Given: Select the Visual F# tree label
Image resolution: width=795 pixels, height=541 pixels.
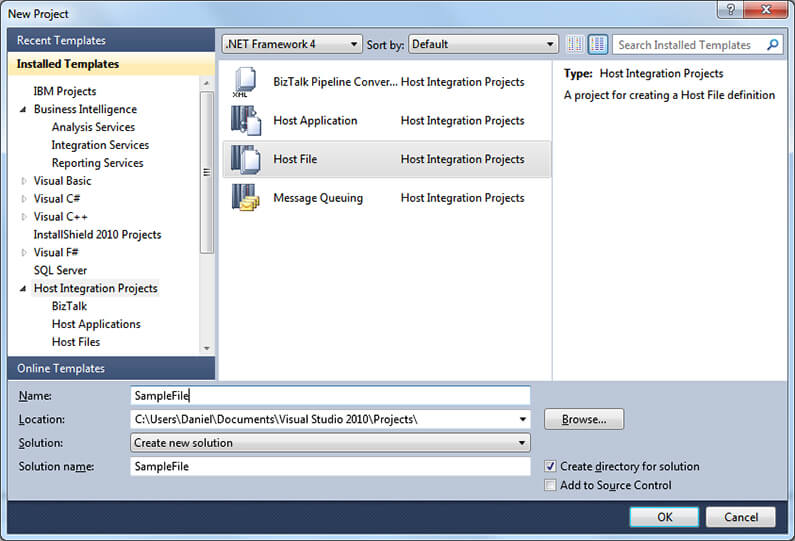Looking at the screenshot, I should tap(56, 253).
